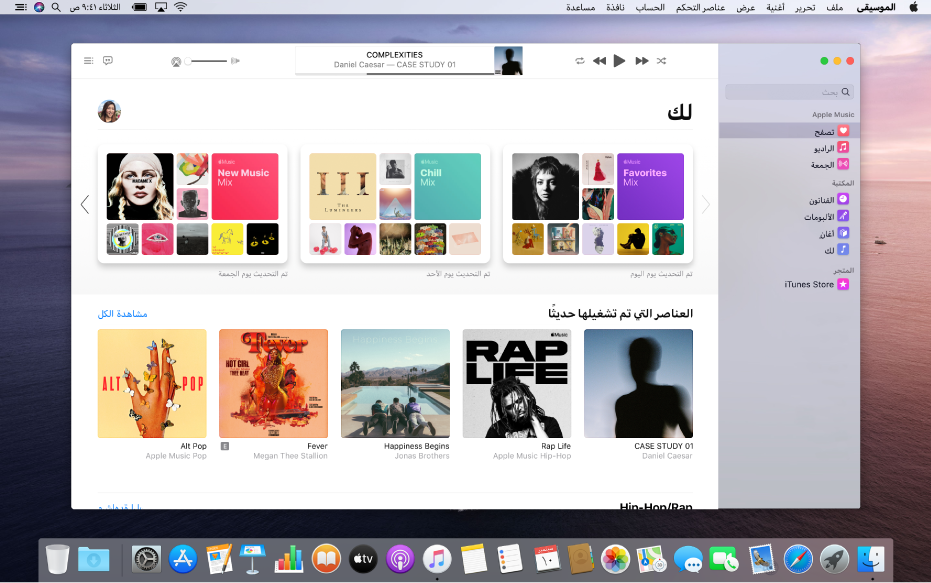
Task: Open the Up Next queue list icon
Action: (x=88, y=60)
